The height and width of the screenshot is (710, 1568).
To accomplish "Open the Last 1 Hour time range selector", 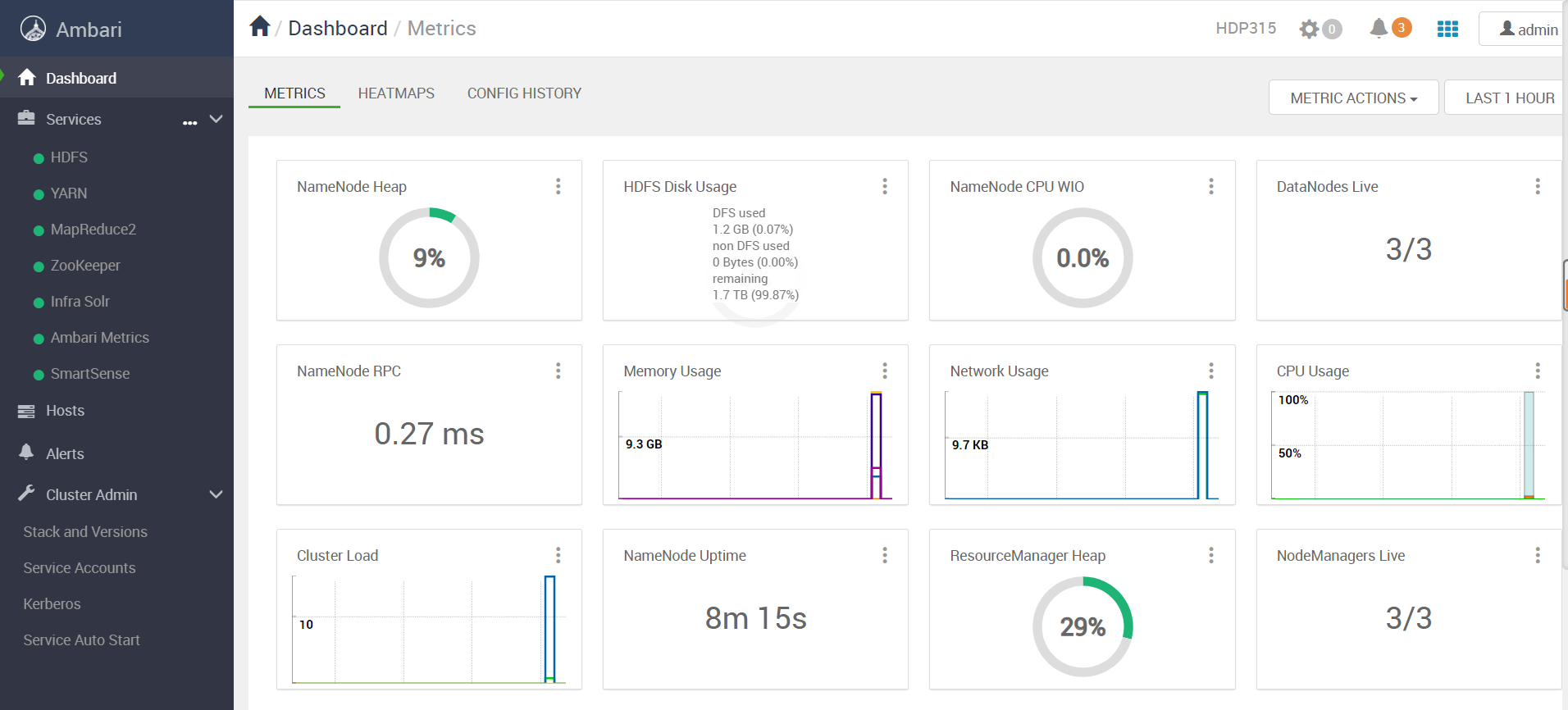I will pyautogui.click(x=1506, y=98).
